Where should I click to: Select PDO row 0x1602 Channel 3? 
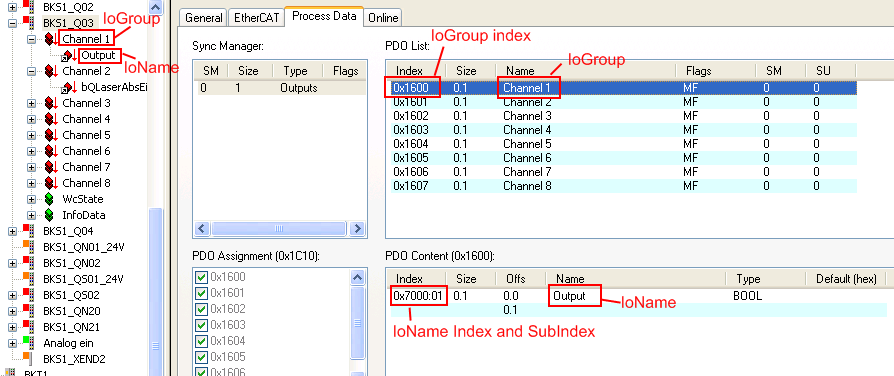coord(624,116)
